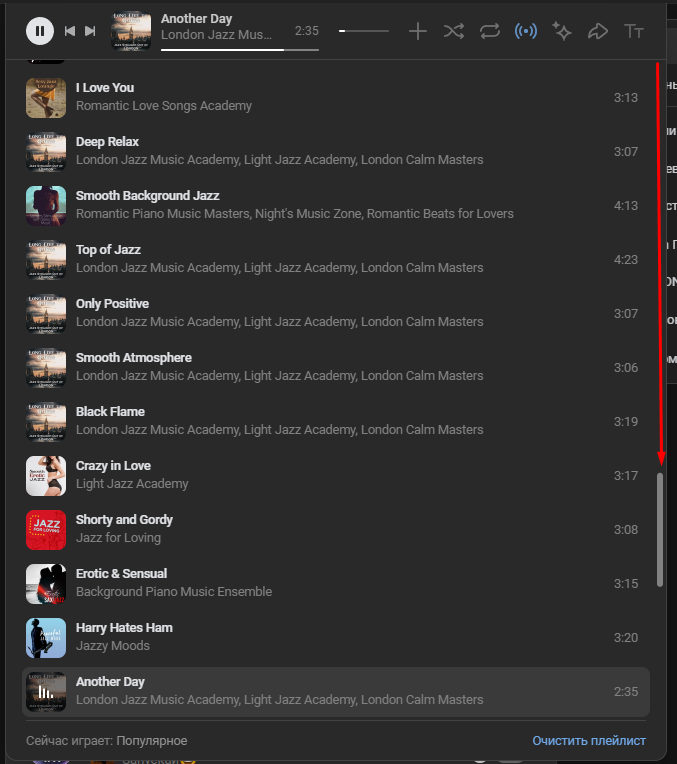Click the Erotic & Sensual cover thumbnail
Screen dimensions: 677x764
pos(46,584)
